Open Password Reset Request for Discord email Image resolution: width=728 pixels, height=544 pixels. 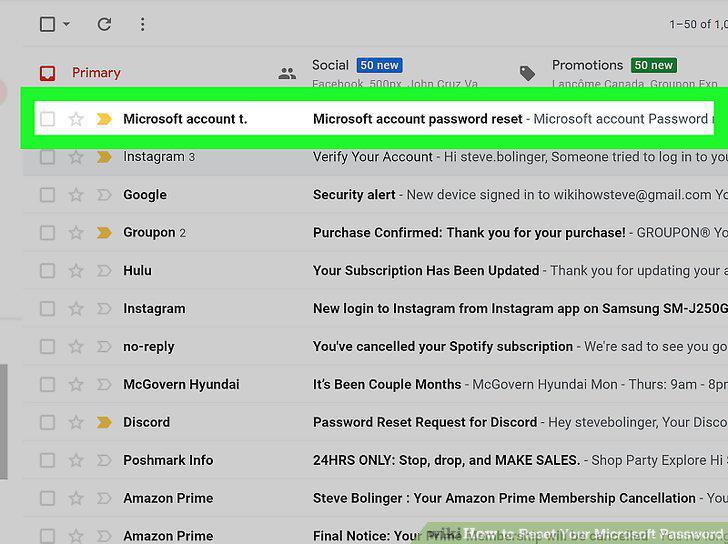point(375,422)
